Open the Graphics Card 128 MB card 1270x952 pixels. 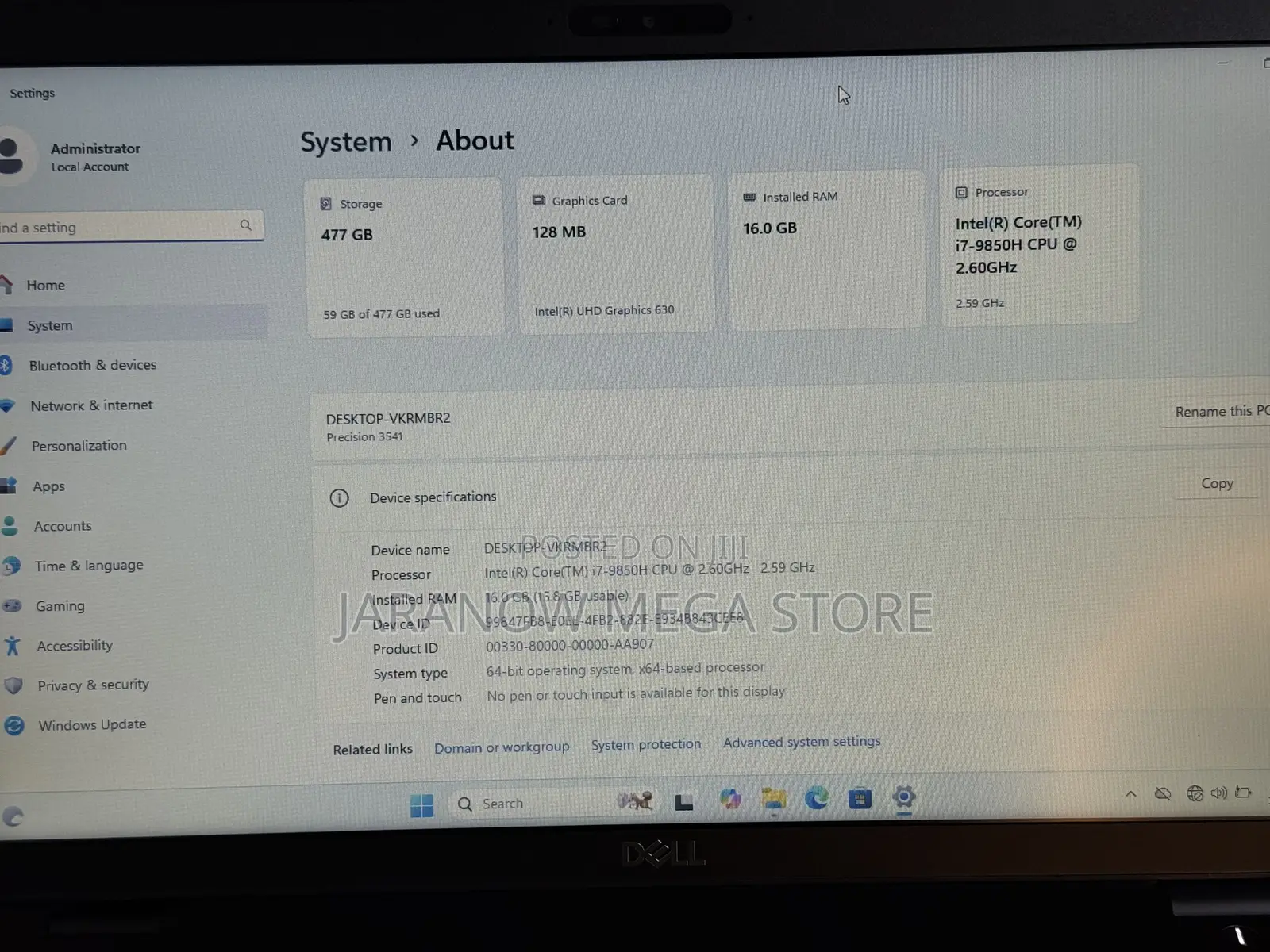coord(615,253)
